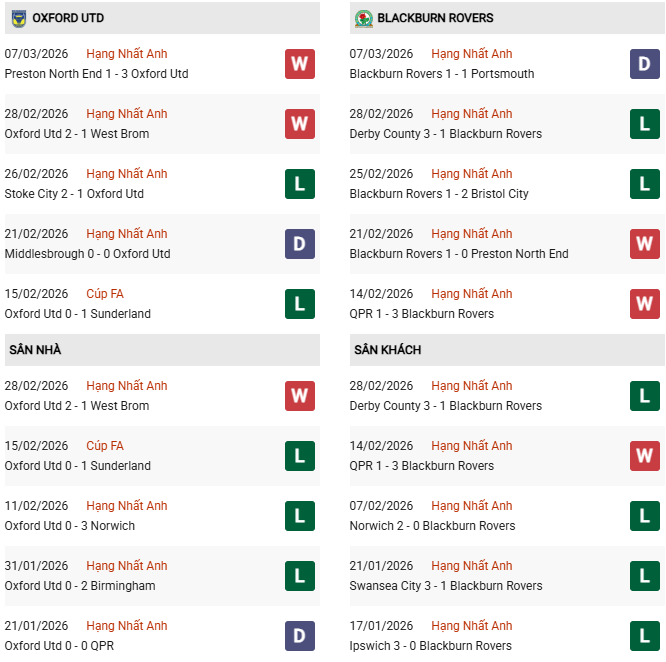Open Oxford Utd 0 - 2 Birmingham match
Image resolution: width=666 pixels, height=662 pixels.
(x=80, y=586)
